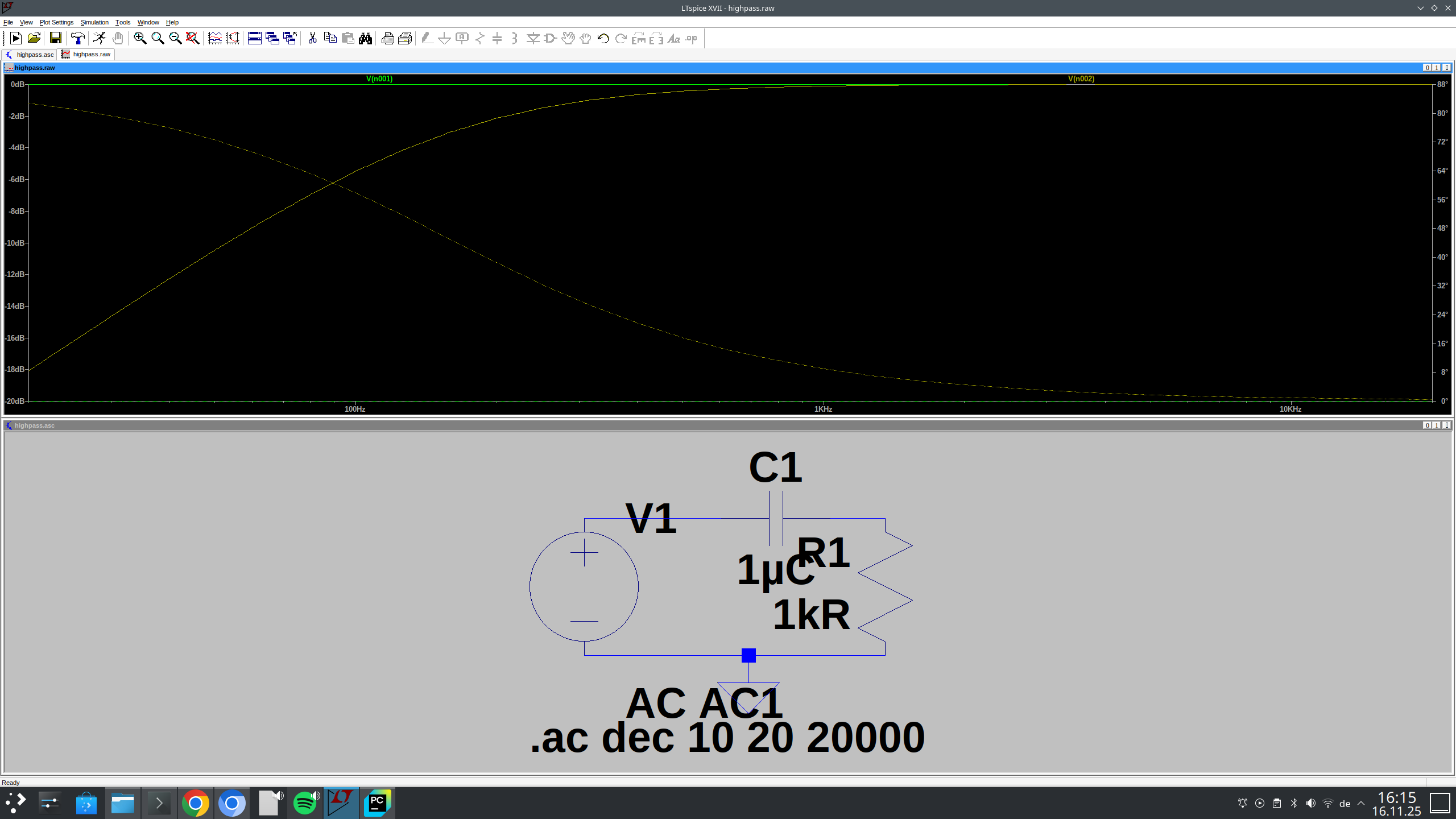The height and width of the screenshot is (819, 1456).
Task: Open the de keyboard language selector
Action: pos(1344,803)
